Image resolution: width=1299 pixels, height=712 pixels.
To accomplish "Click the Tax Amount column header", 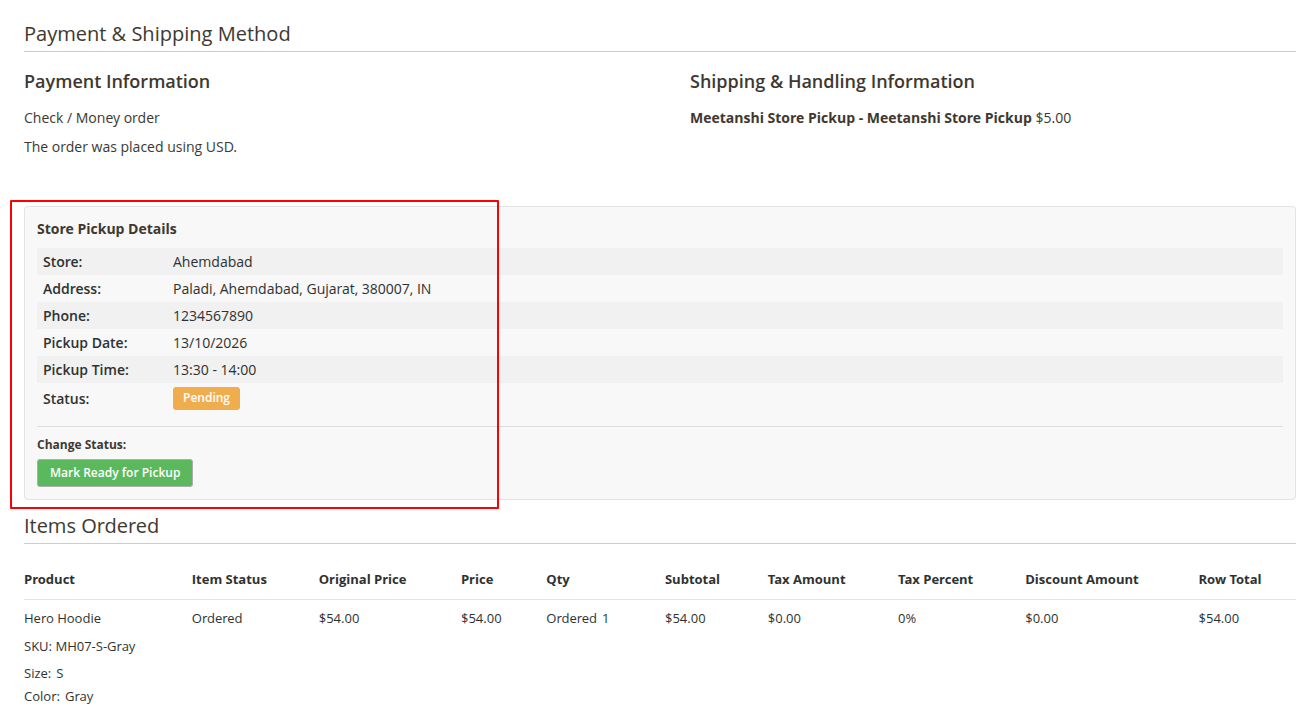I will click(806, 580).
